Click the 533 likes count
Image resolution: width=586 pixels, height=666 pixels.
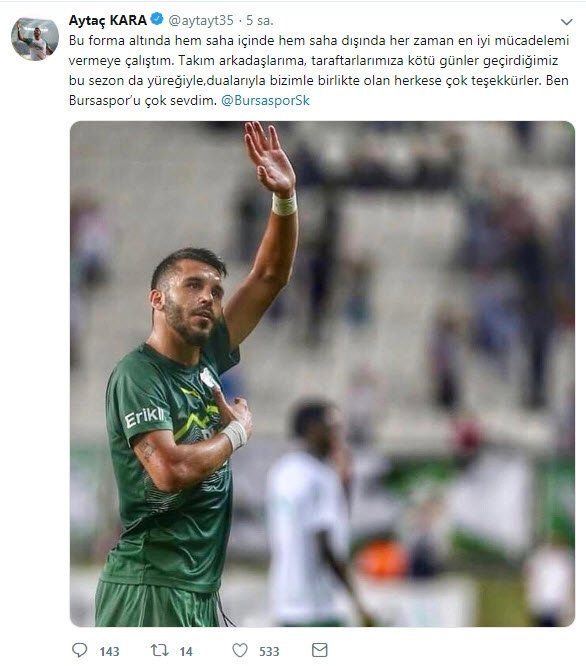[x=269, y=652]
